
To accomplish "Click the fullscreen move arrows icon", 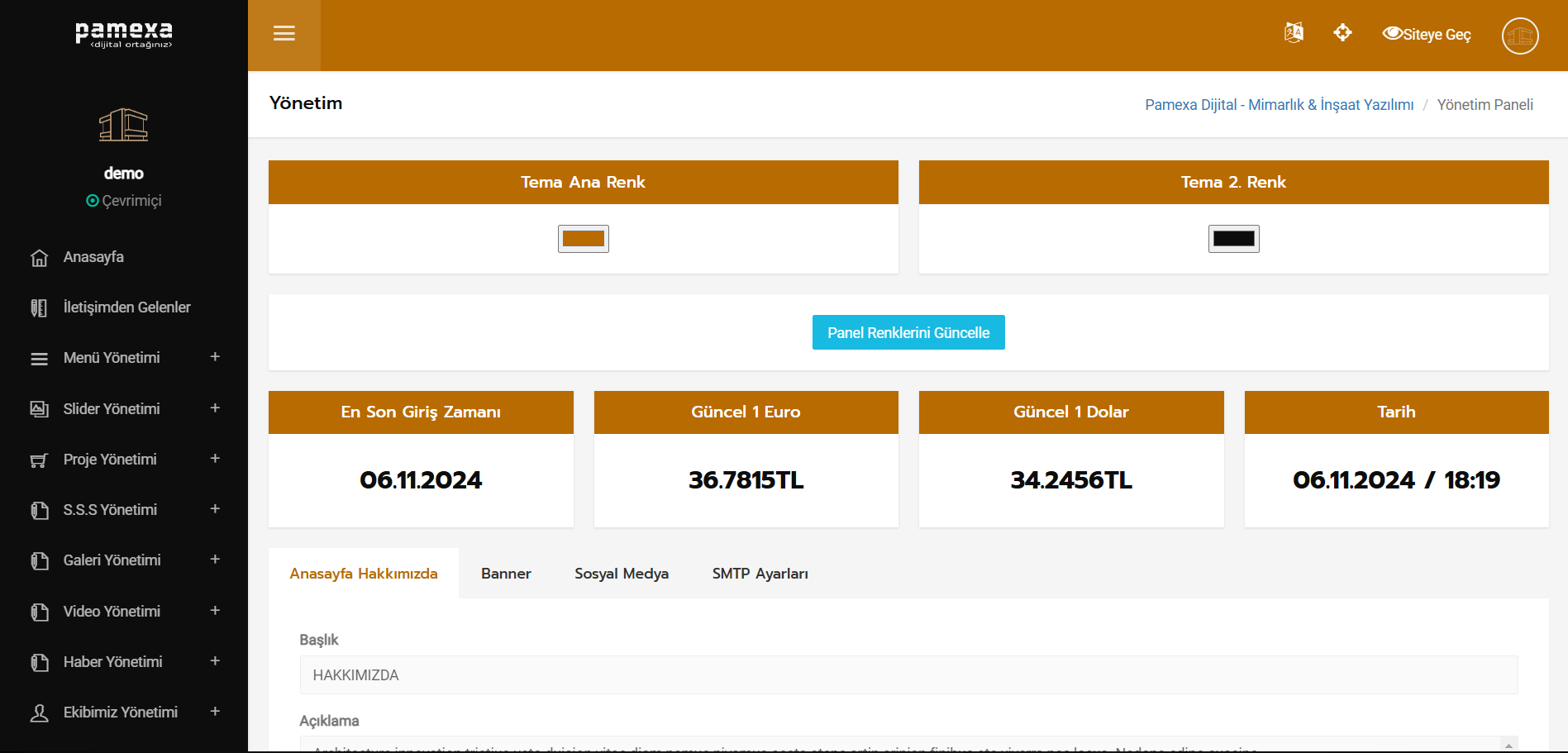I will pos(1342,33).
